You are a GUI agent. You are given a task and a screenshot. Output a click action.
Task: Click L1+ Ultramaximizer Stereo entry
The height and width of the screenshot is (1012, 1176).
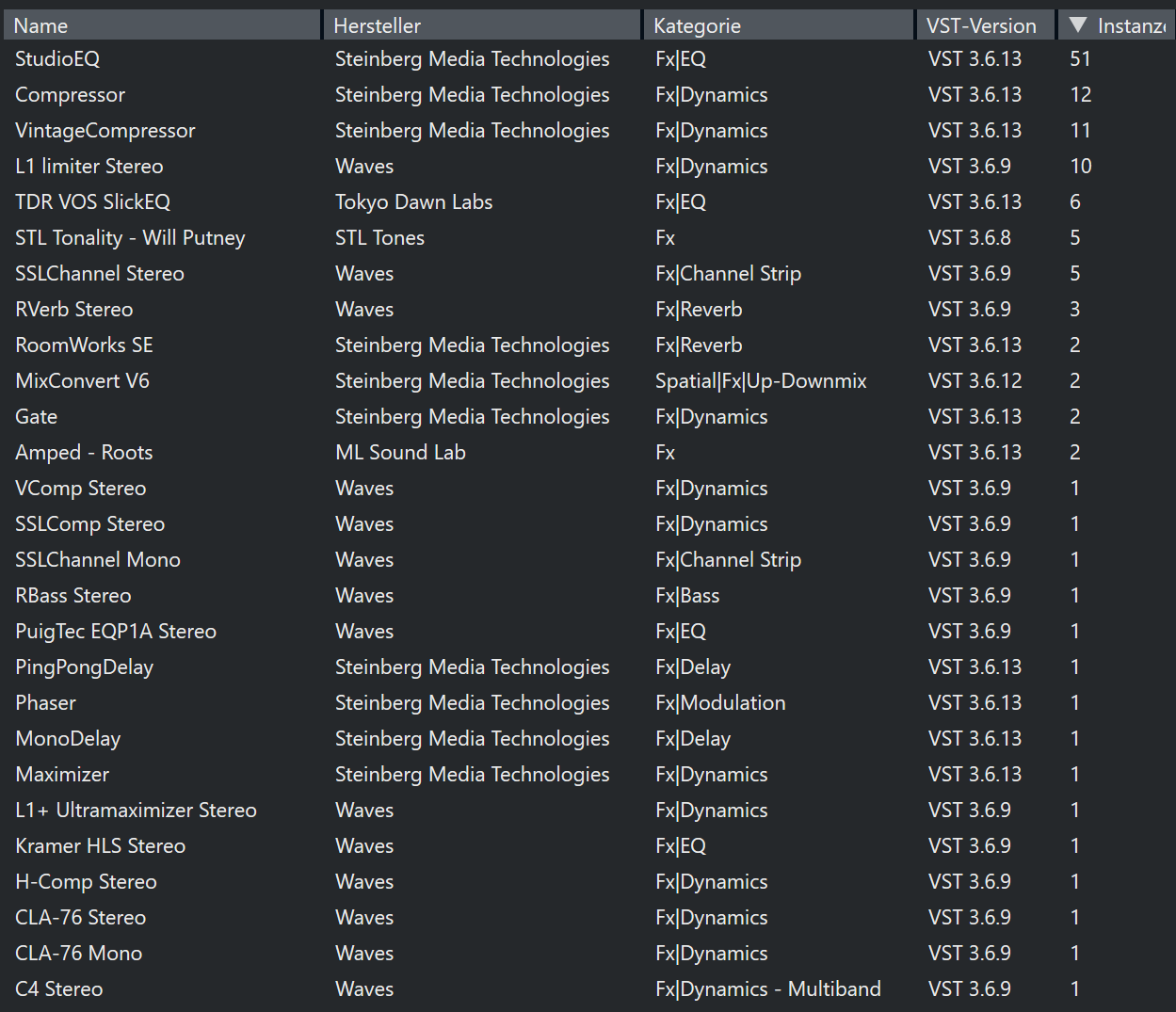point(136,811)
